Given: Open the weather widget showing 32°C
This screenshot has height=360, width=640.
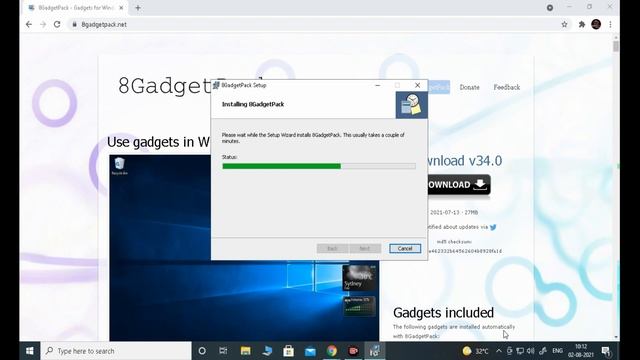Looking at the screenshot, I should click(x=476, y=351).
